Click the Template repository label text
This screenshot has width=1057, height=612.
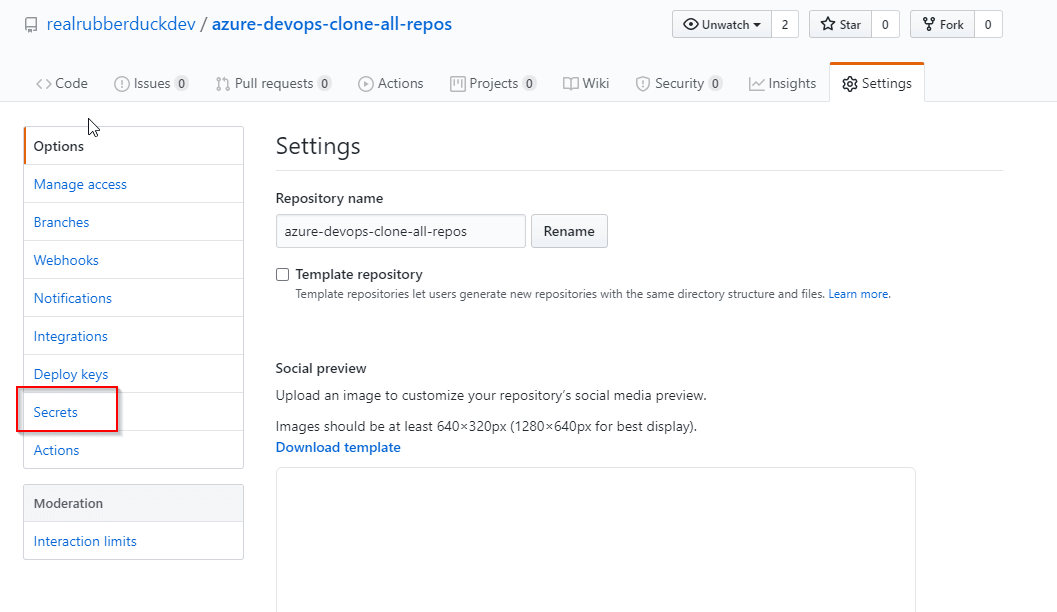(x=359, y=274)
